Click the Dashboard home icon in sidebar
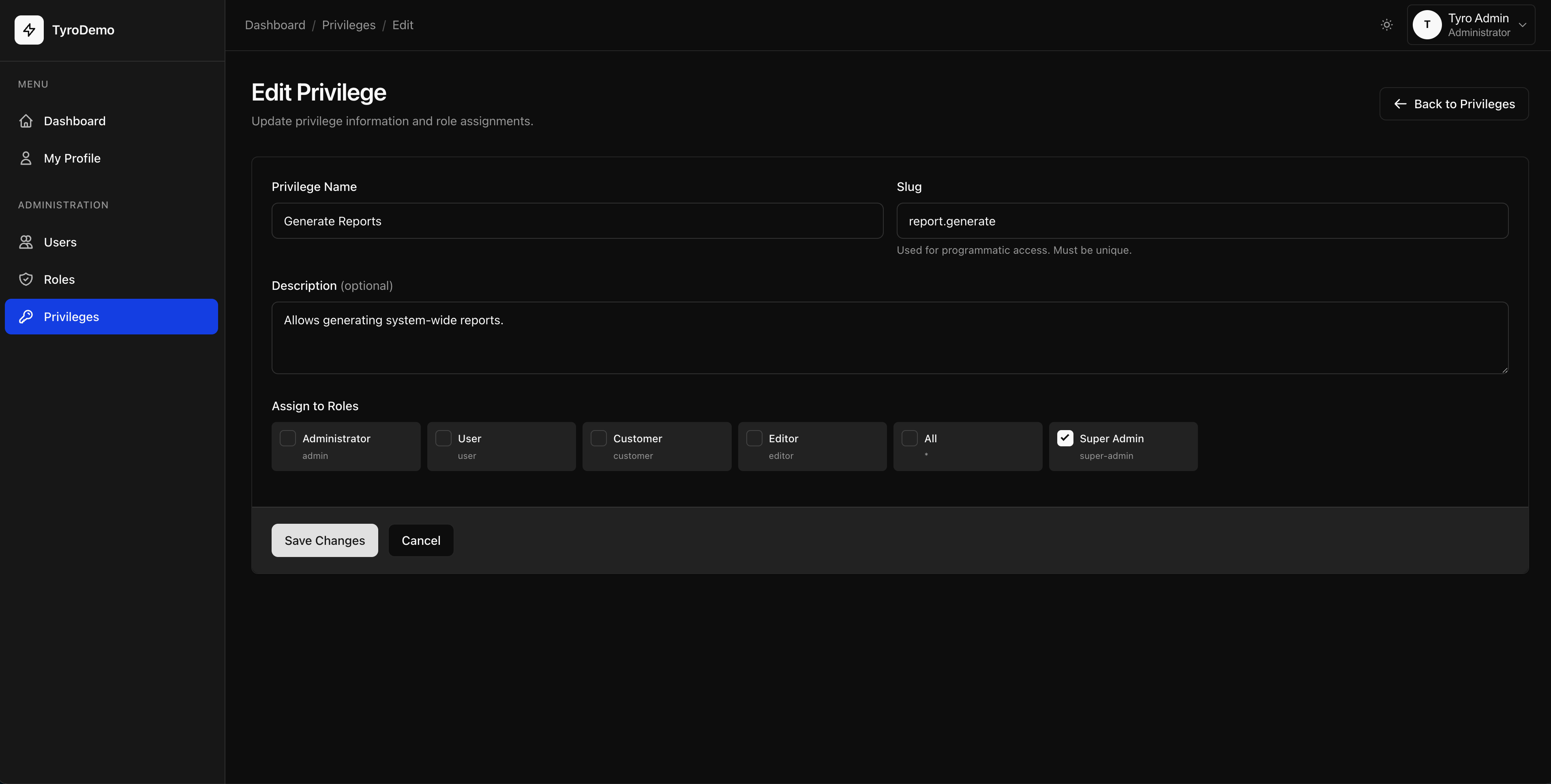 click(26, 121)
